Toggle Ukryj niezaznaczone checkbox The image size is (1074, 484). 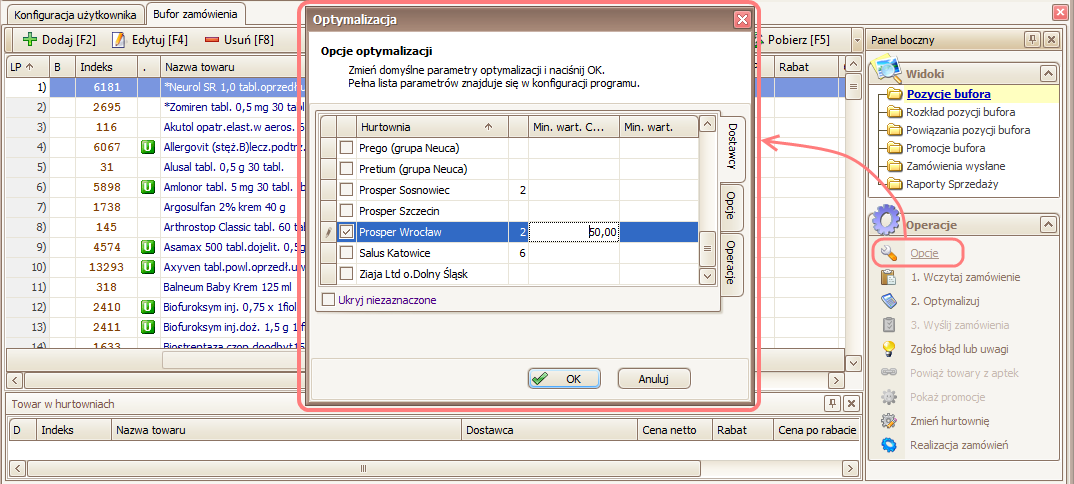pyautogui.click(x=328, y=300)
